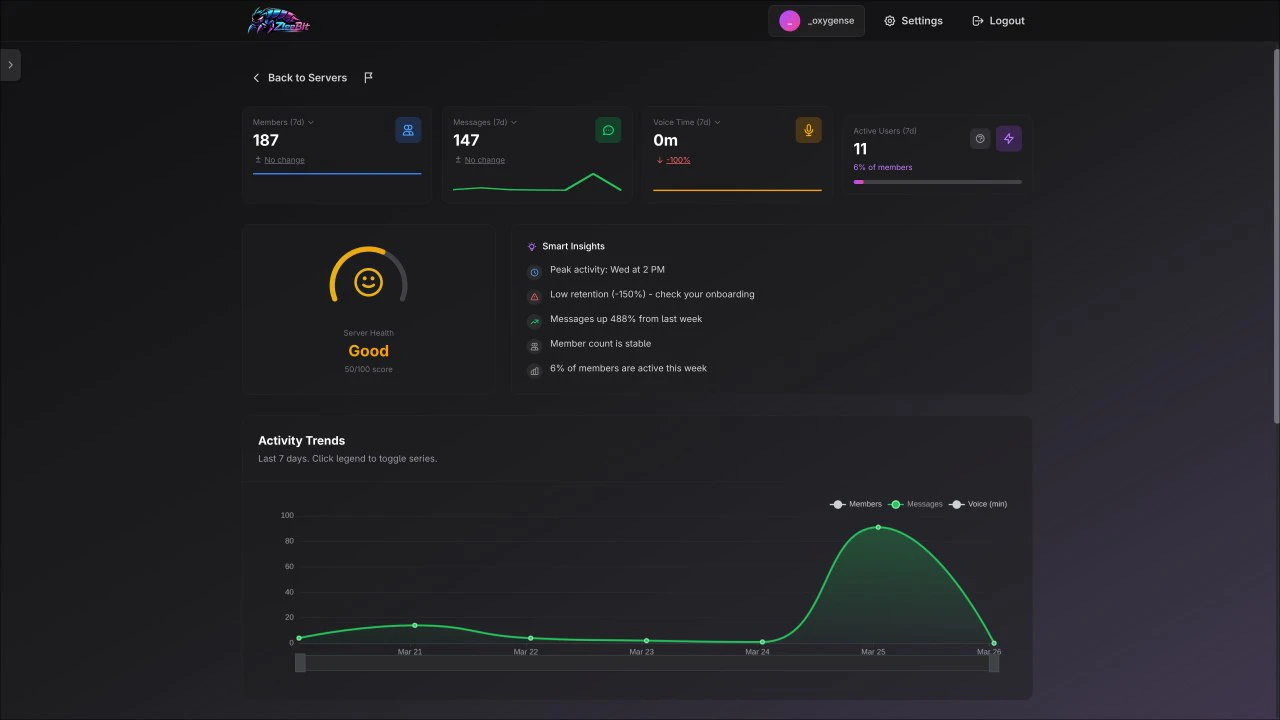Click the clock icon beside peak activity insight
This screenshot has height=720, width=1280.
tap(534, 271)
